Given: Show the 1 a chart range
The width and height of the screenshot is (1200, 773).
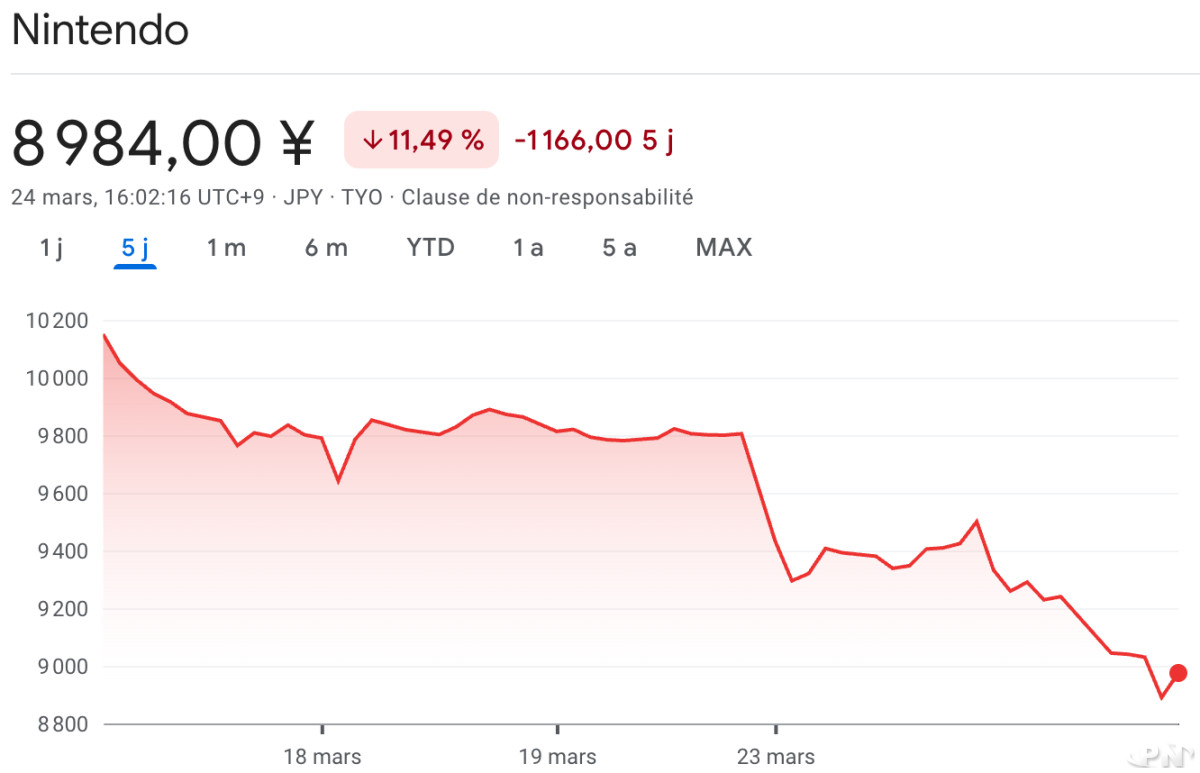Looking at the screenshot, I should click(x=528, y=248).
